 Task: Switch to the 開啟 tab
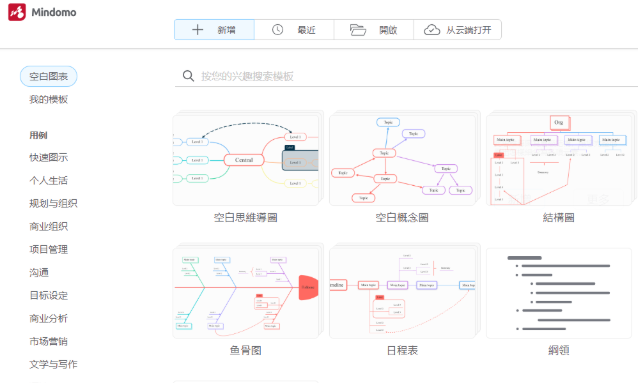point(374,30)
